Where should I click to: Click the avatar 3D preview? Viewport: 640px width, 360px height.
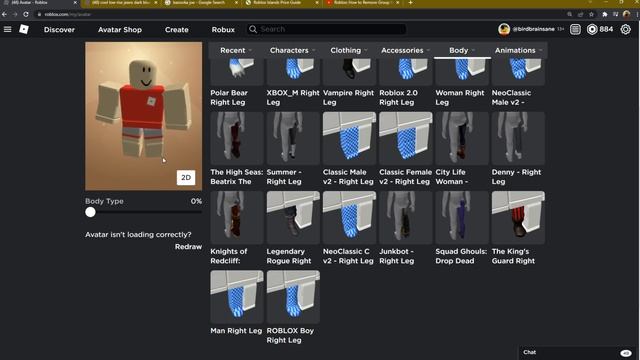coord(143,116)
